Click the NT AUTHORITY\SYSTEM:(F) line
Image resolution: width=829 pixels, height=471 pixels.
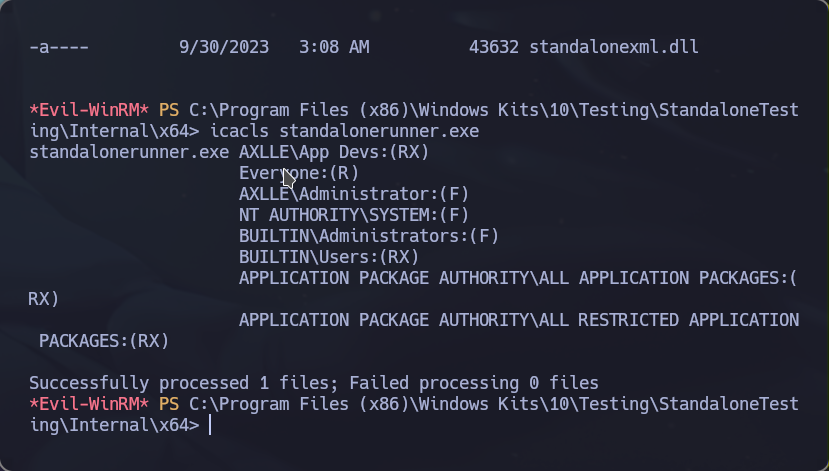coord(354,215)
